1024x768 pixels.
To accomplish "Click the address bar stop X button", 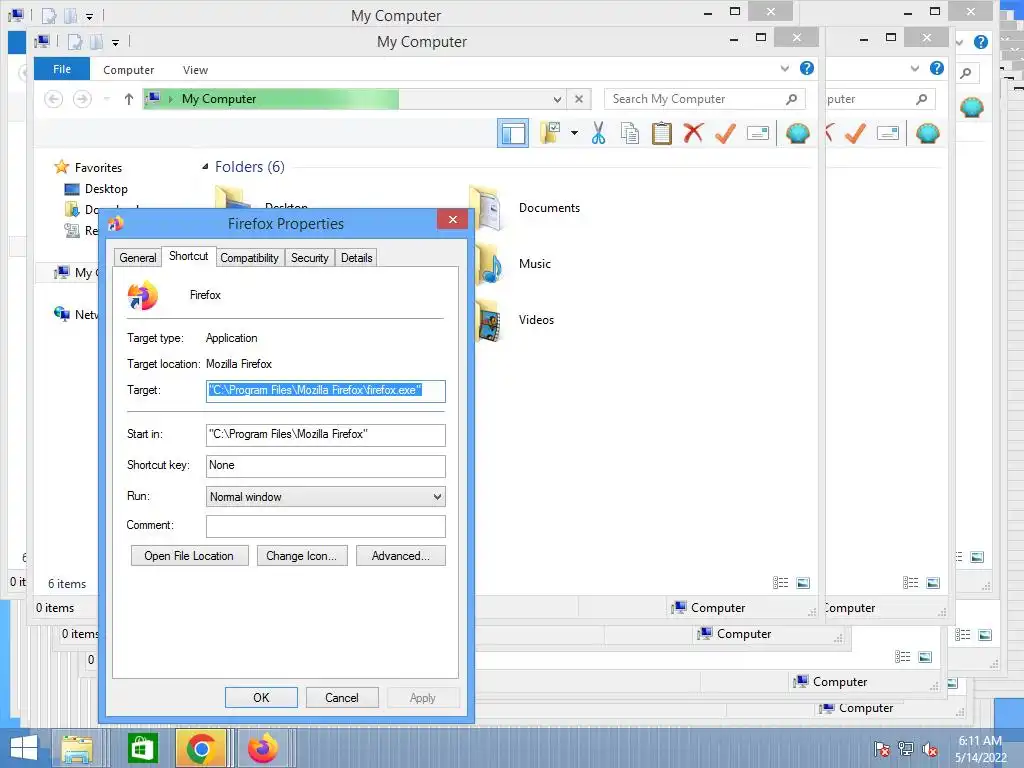I will click(x=579, y=99).
